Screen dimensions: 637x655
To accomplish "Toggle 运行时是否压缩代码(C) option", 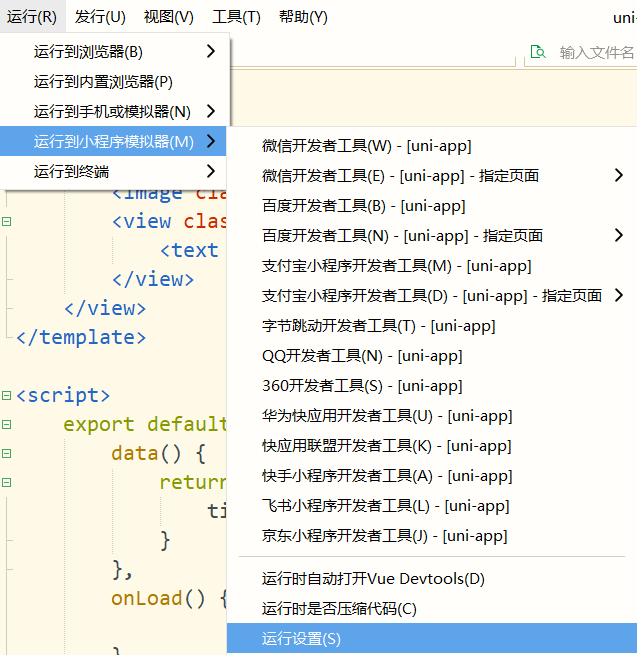I will pos(432,609).
